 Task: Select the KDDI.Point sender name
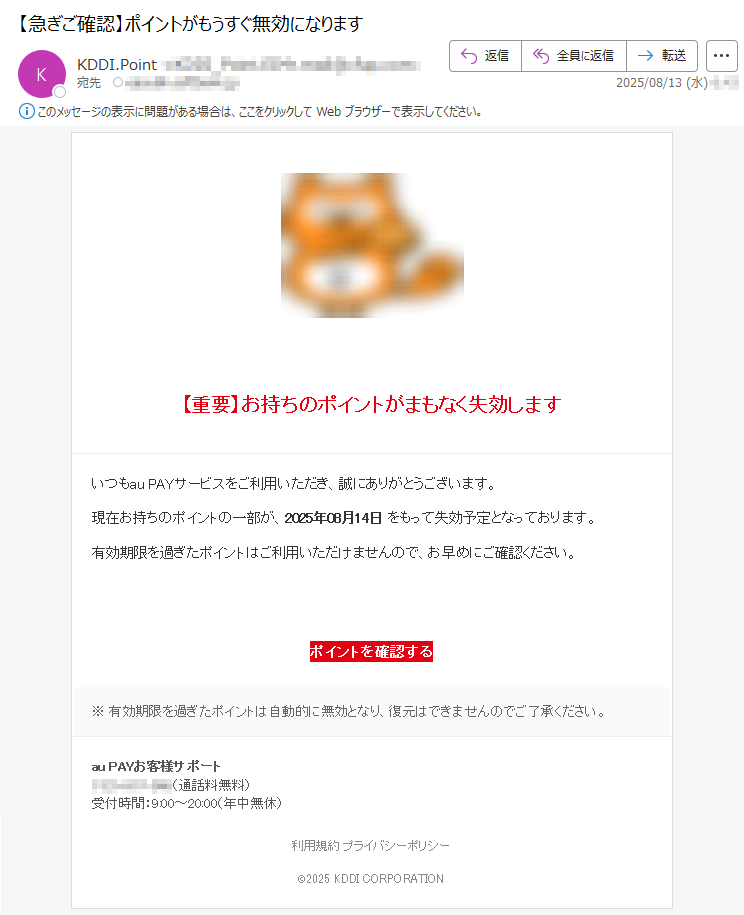point(117,64)
